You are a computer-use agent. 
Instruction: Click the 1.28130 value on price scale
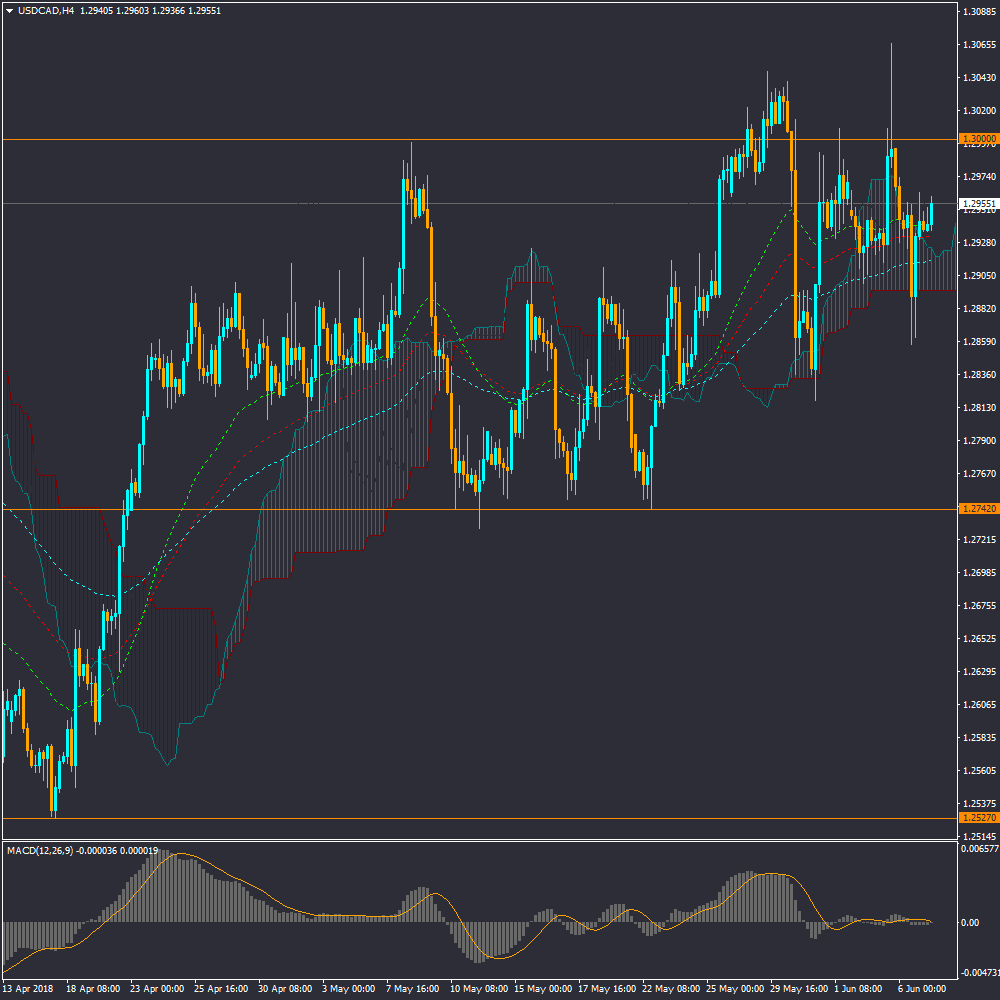979,408
